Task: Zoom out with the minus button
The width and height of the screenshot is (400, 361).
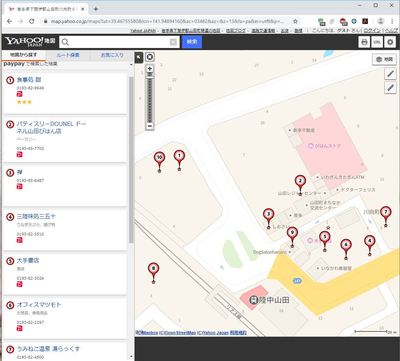Action: pos(150,126)
